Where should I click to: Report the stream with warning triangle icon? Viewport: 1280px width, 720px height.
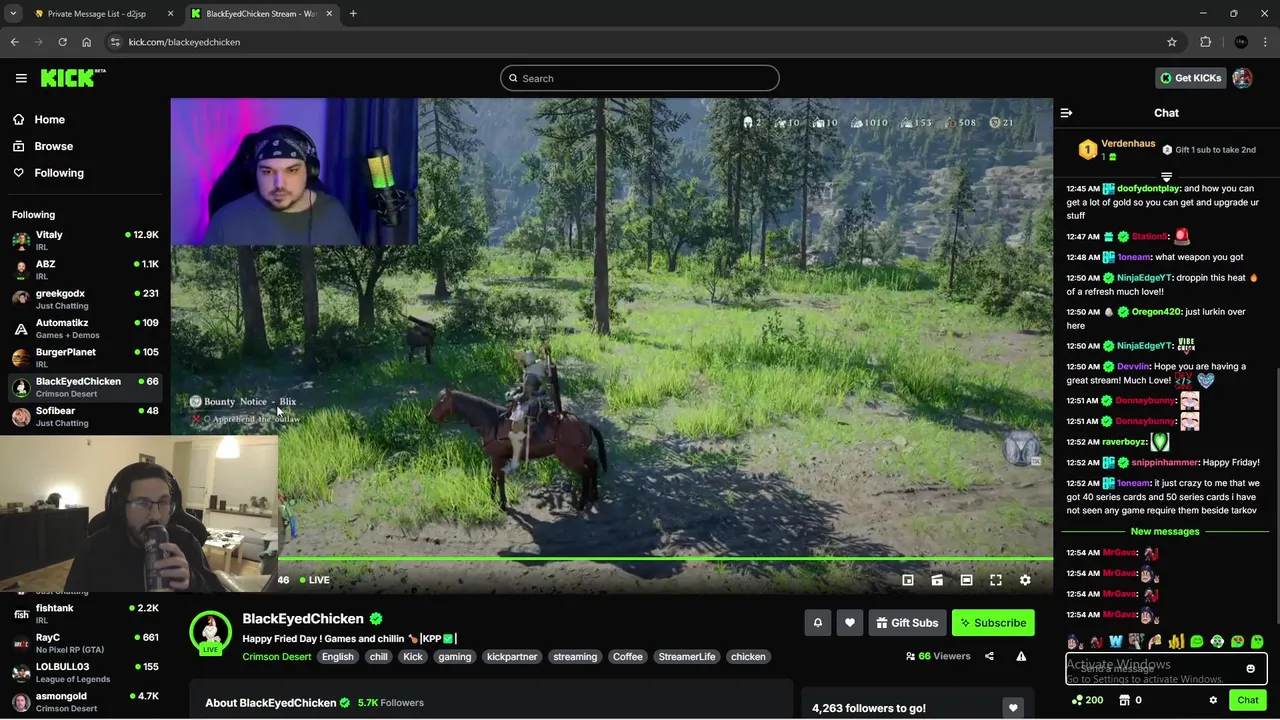(1021, 656)
